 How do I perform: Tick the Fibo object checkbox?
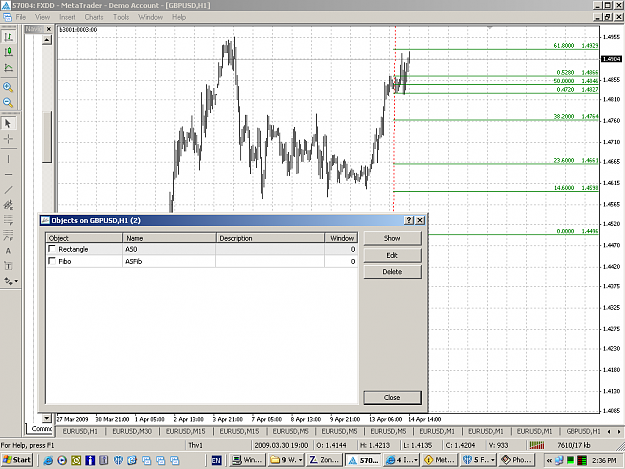click(52, 261)
